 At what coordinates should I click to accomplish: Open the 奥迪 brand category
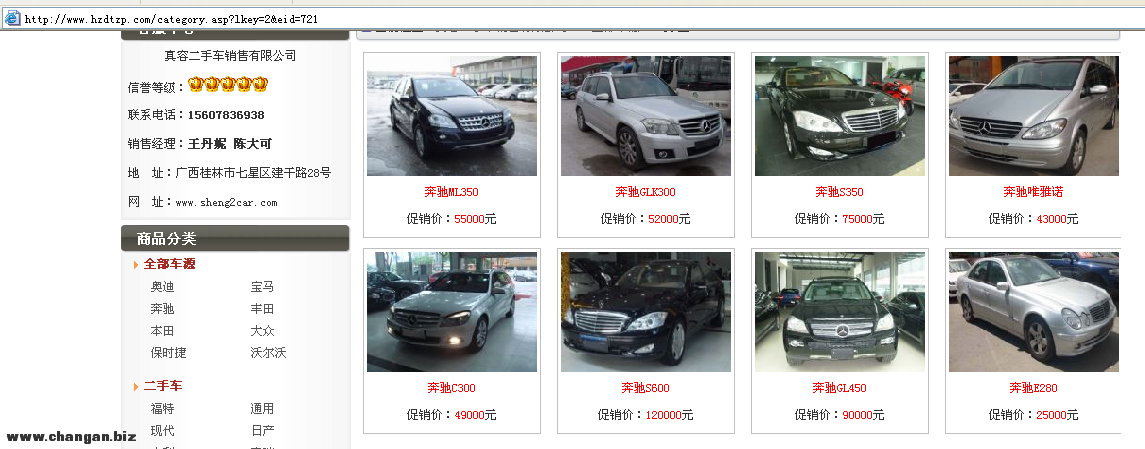163,287
